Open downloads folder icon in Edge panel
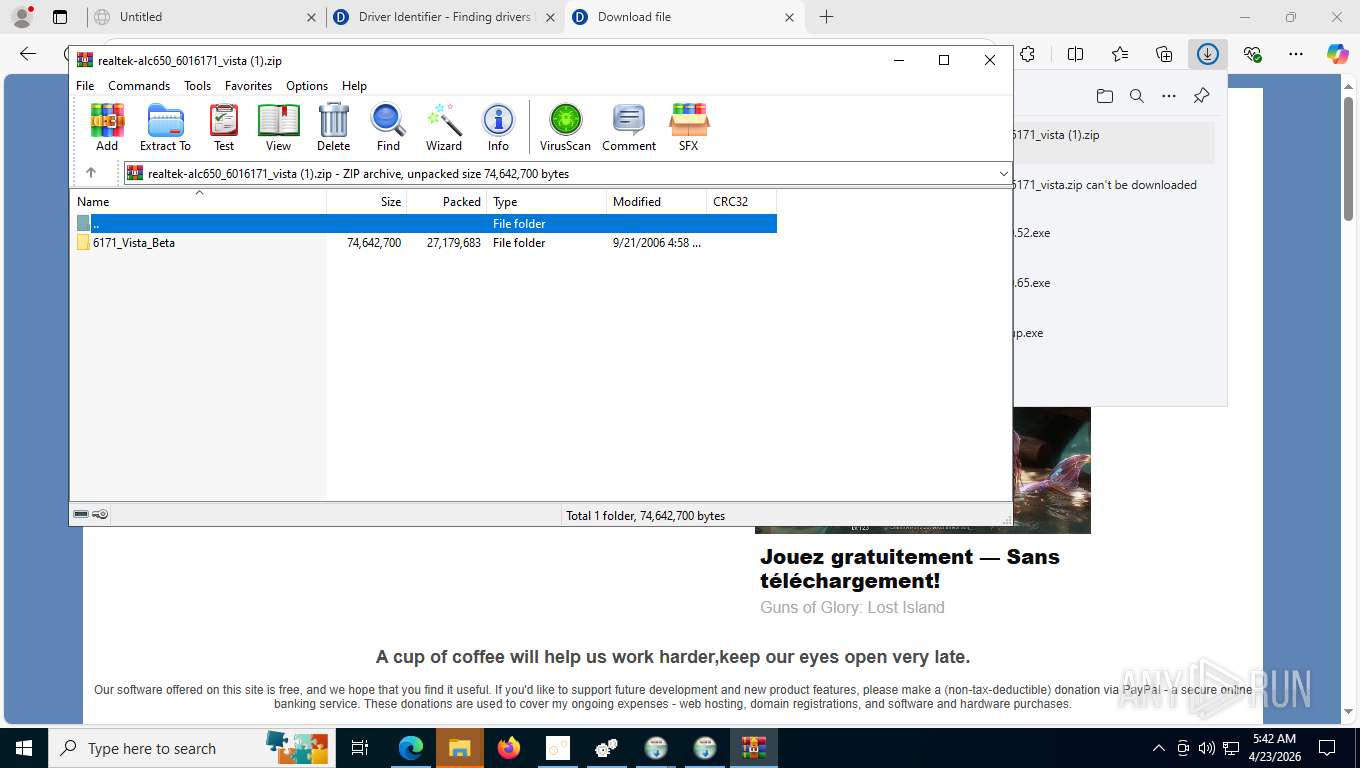Image resolution: width=1360 pixels, height=768 pixels. click(1105, 96)
